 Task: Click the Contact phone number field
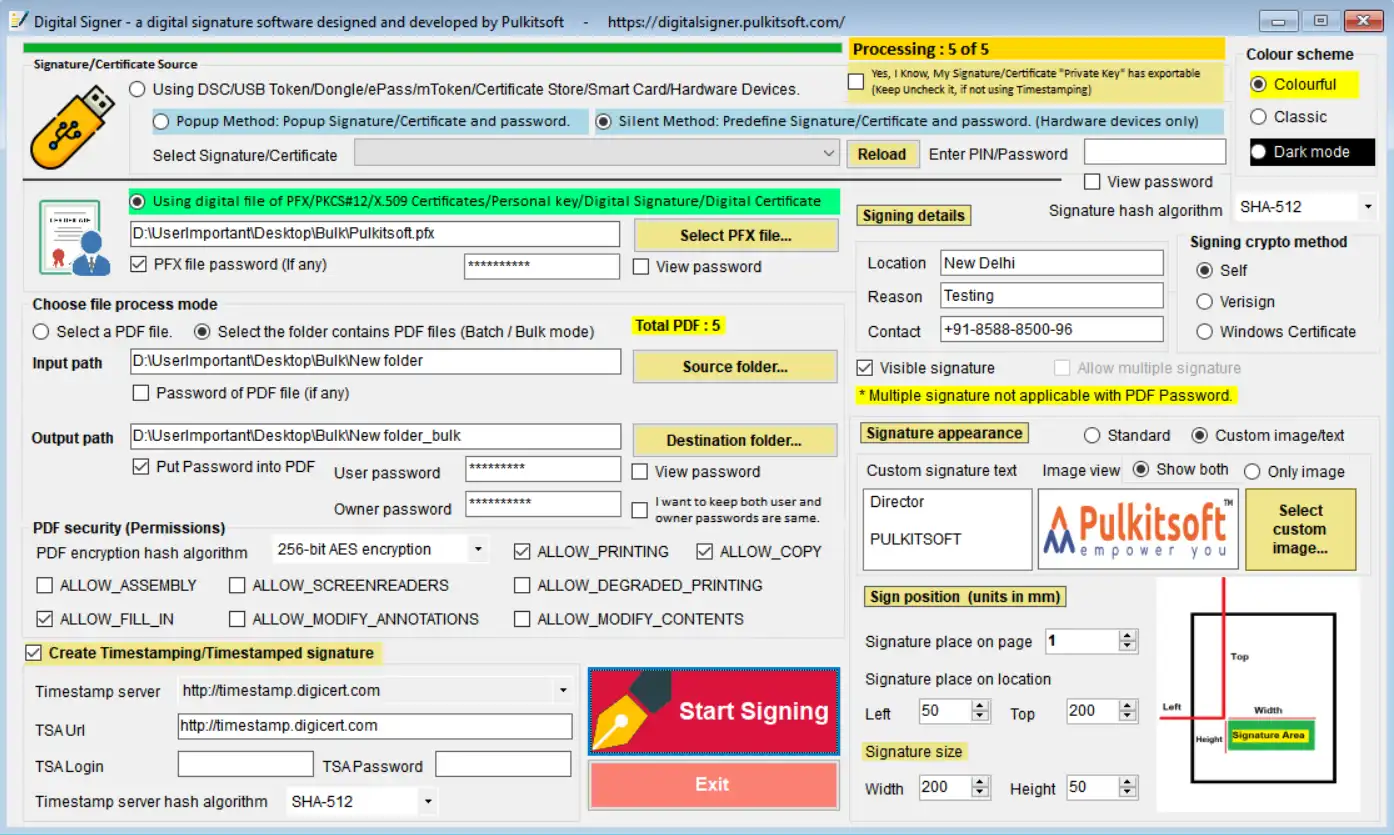(1052, 329)
